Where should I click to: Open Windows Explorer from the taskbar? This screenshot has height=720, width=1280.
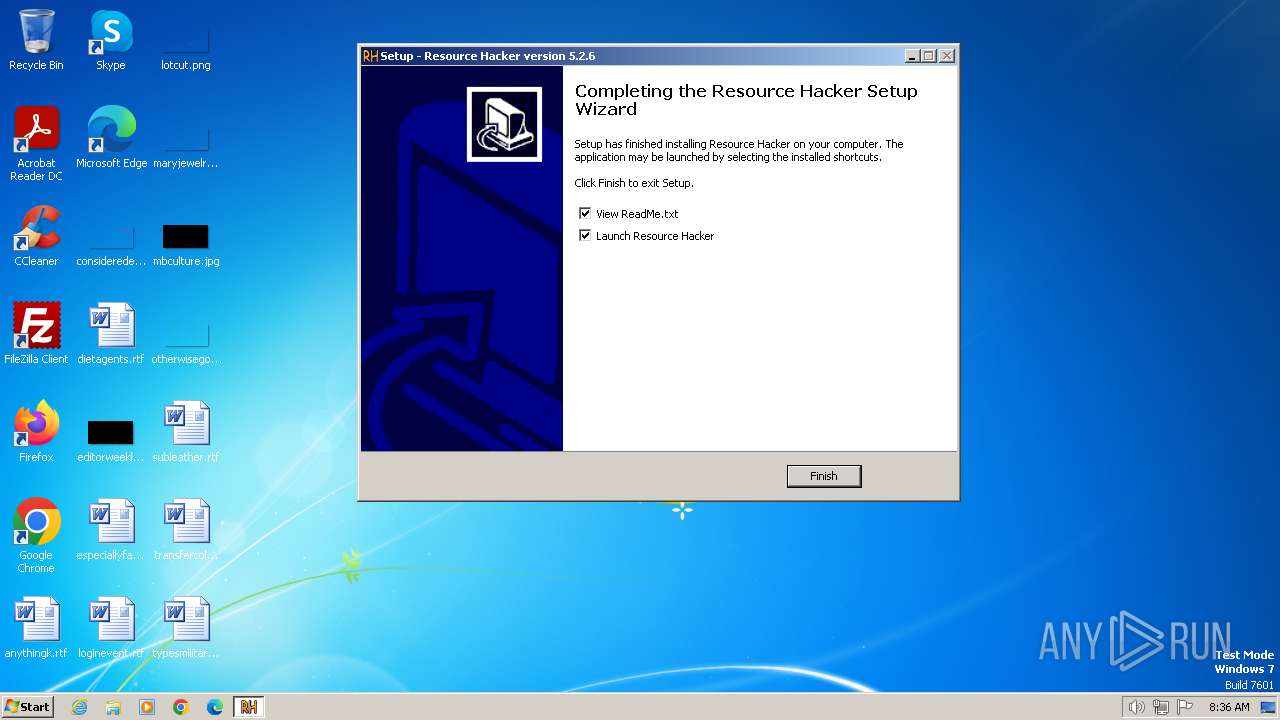[113, 707]
